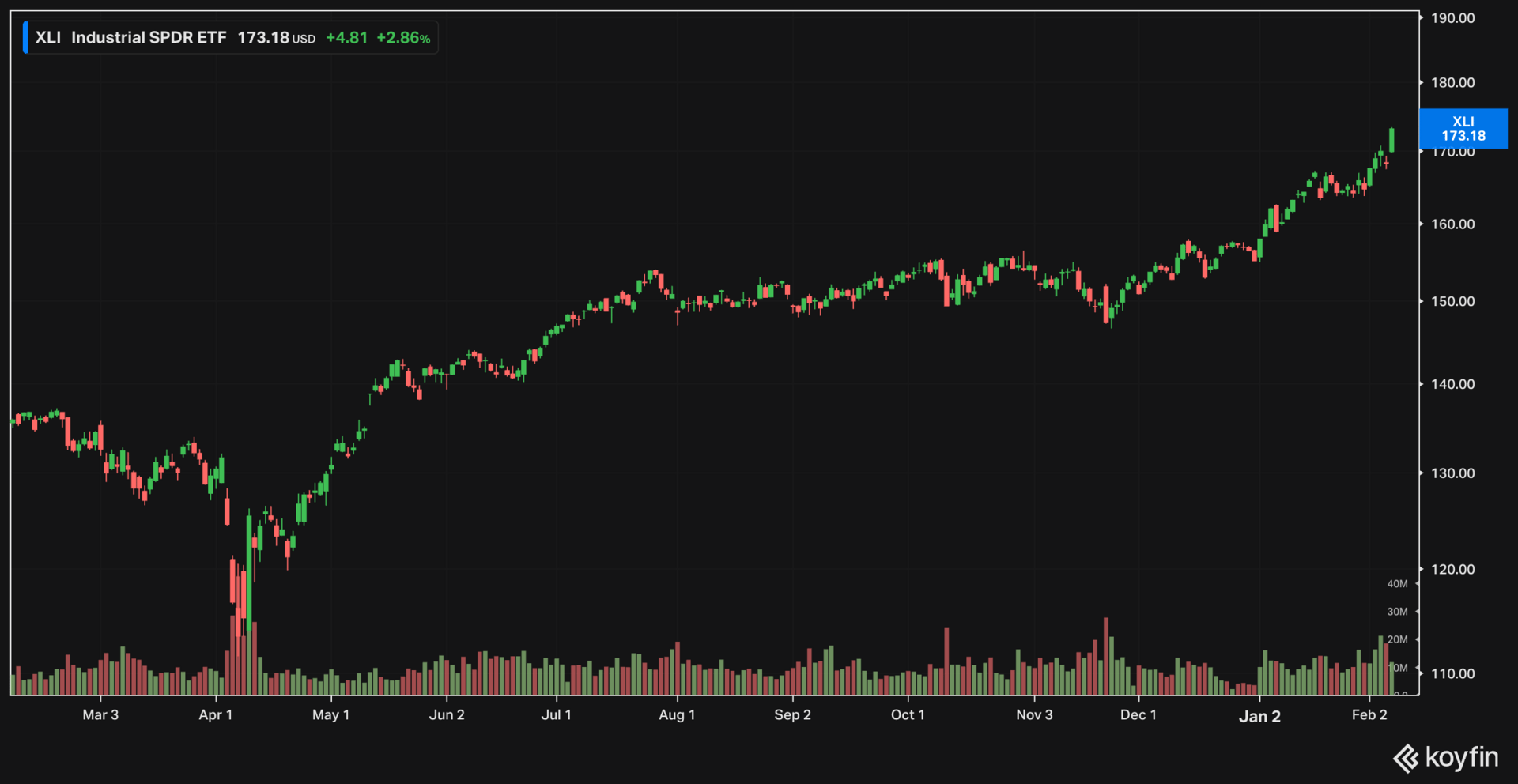
Task: Click the 190.00 price axis label
Action: 1452,18
